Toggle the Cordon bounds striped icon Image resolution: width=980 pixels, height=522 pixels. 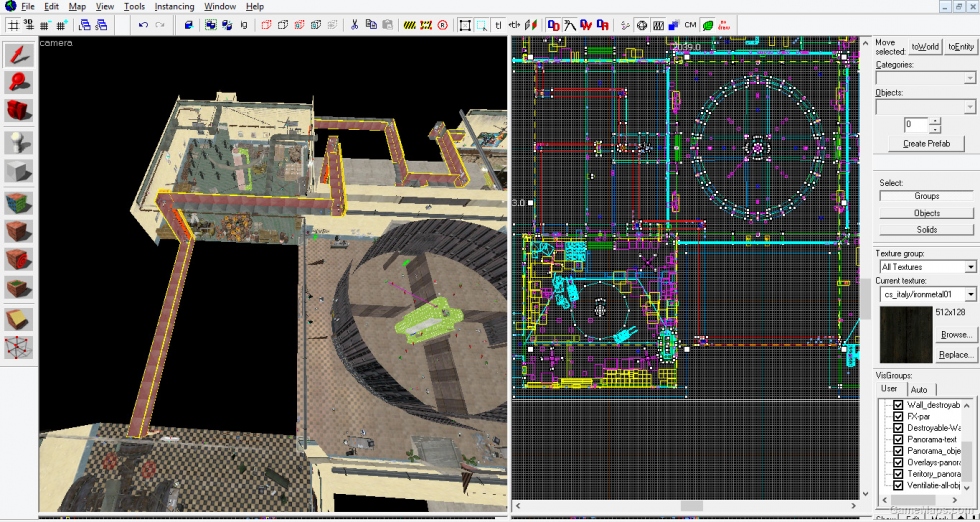[x=409, y=25]
